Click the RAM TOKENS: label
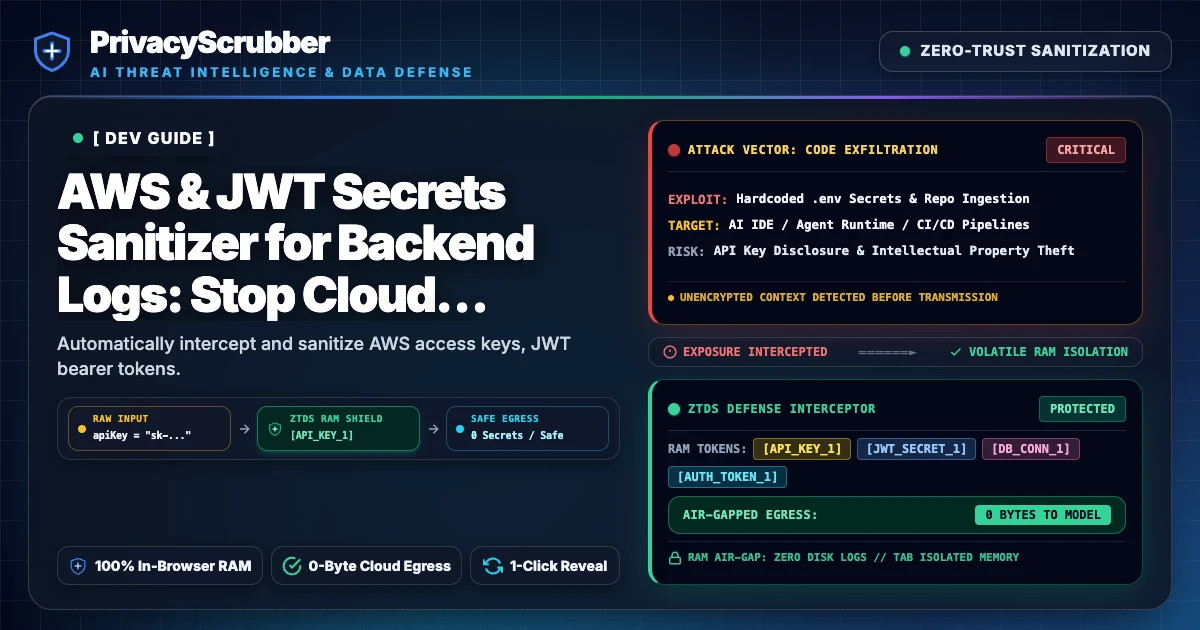 [x=706, y=449]
